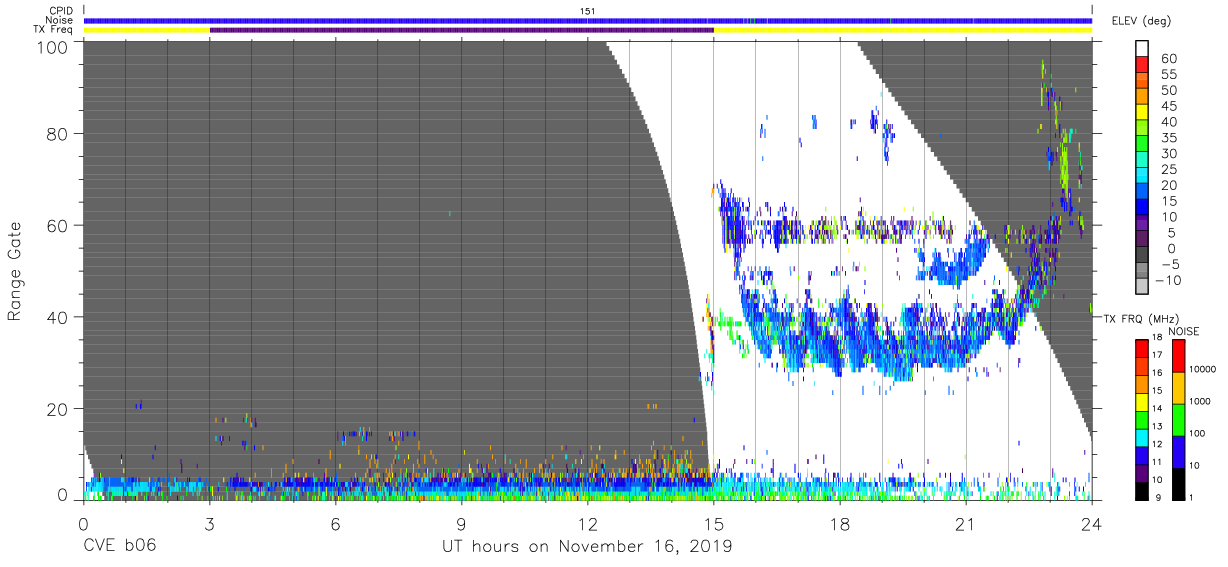The height and width of the screenshot is (567, 1228).
Task: Click the x-axis hour label '21'
Action: [x=966, y=525]
